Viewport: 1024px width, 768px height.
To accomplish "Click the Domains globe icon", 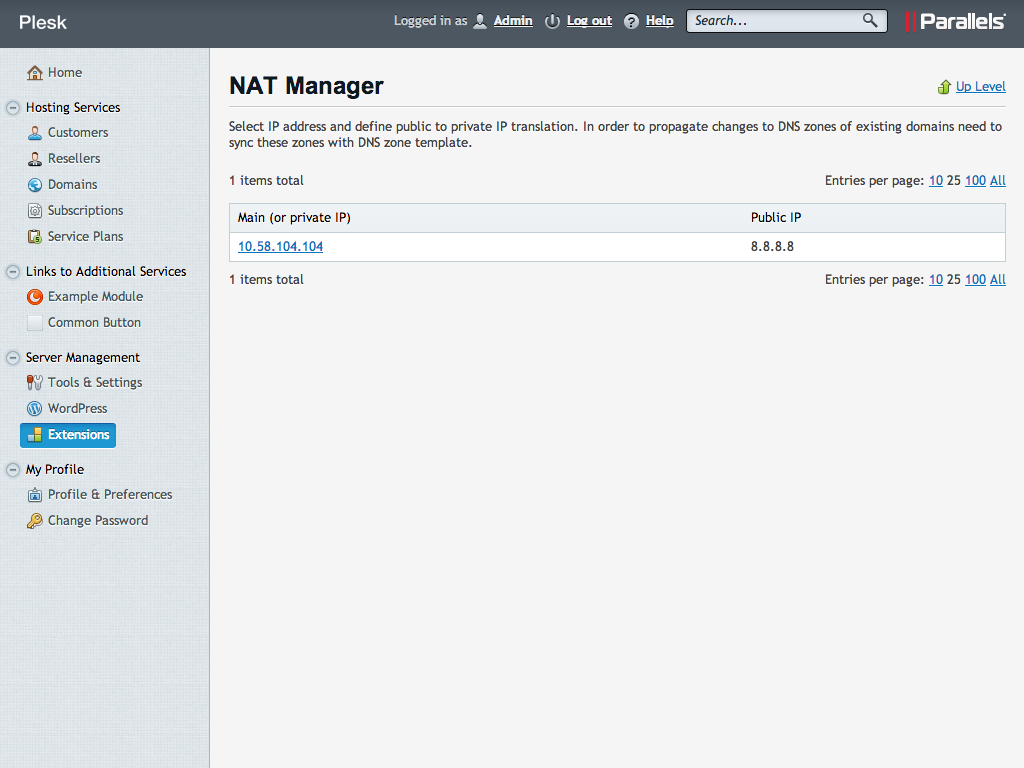I will click(x=35, y=185).
